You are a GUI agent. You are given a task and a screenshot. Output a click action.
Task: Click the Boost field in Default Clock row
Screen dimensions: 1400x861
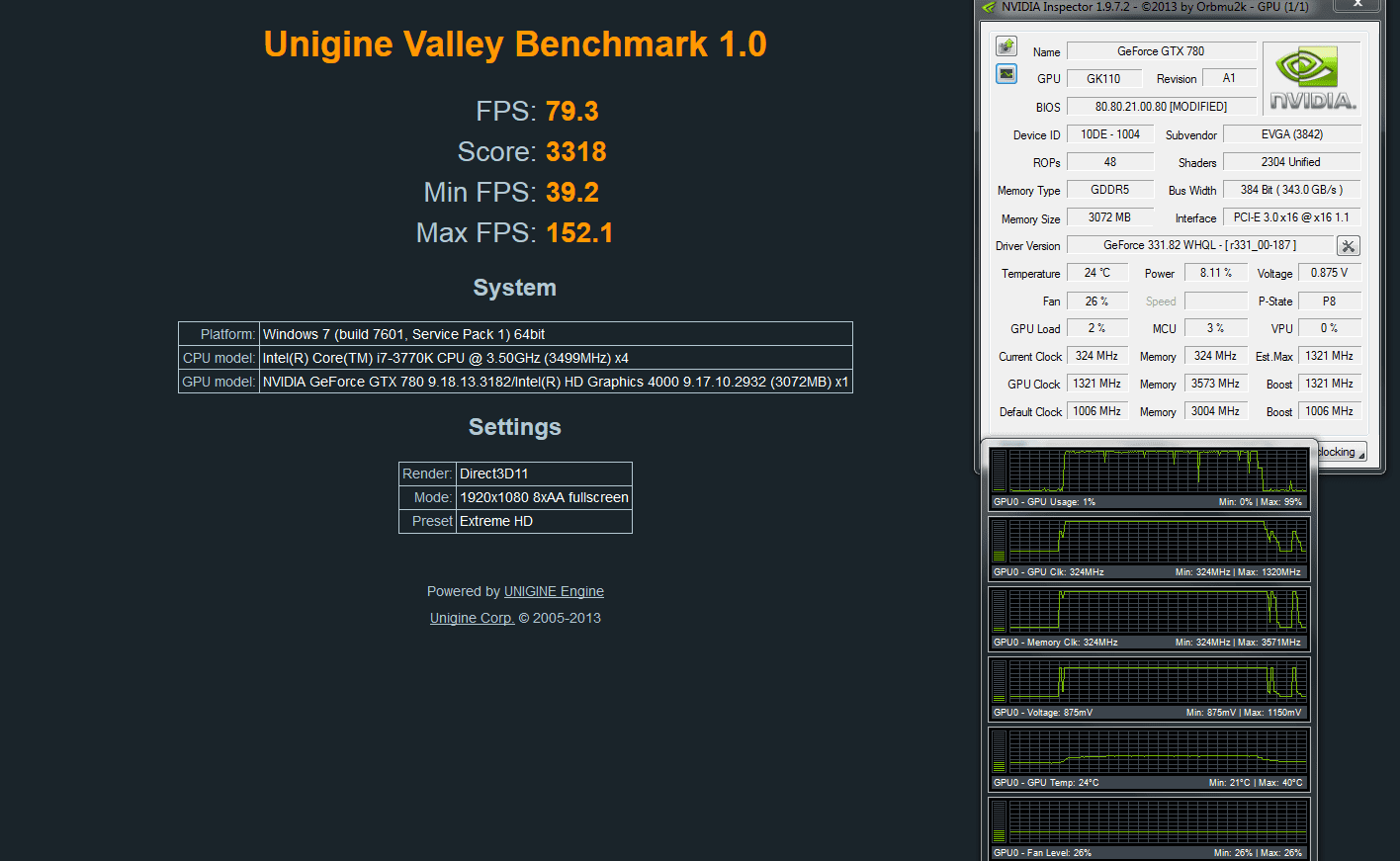click(1329, 411)
